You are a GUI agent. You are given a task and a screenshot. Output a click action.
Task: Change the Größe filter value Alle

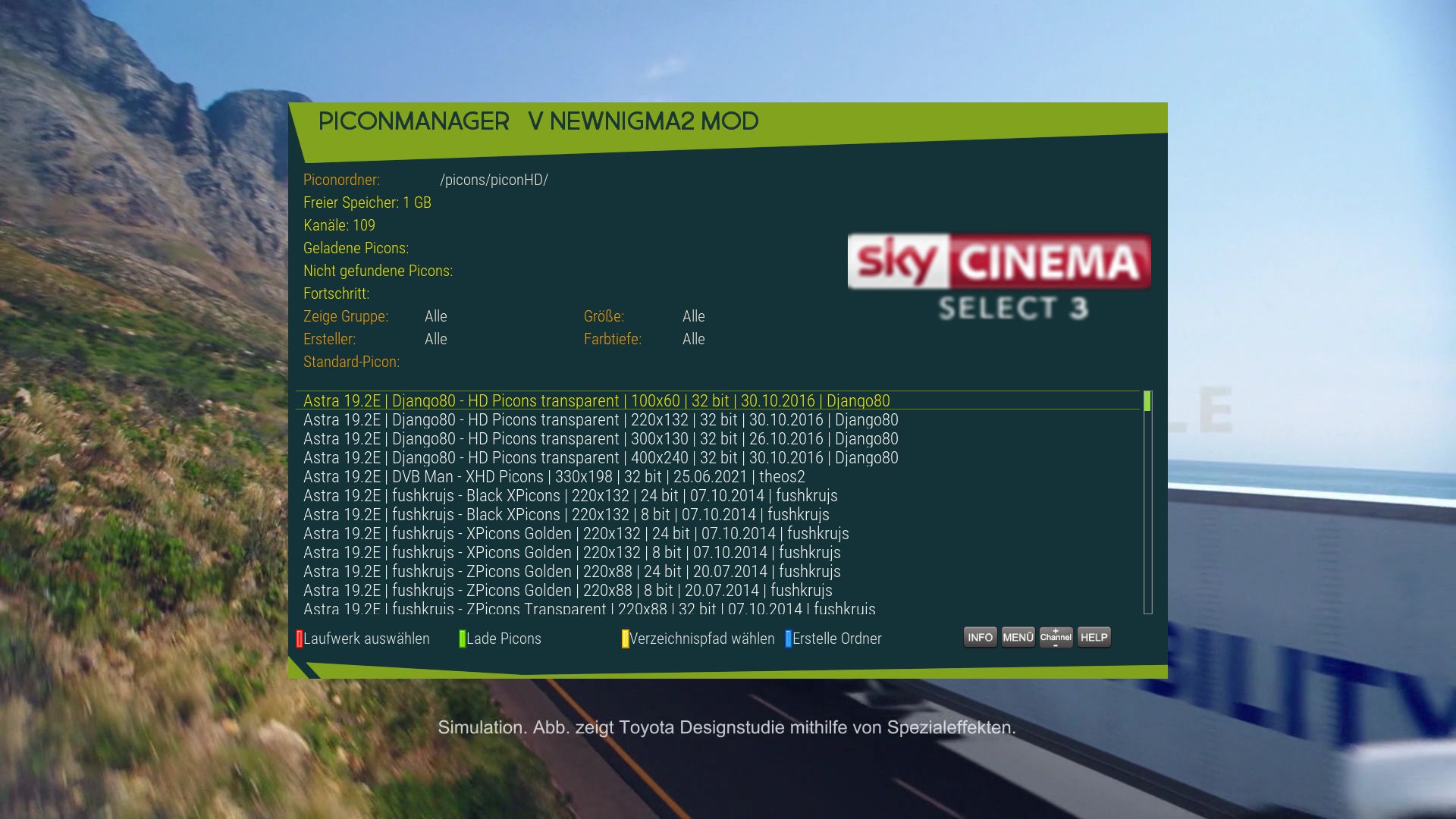tap(693, 316)
